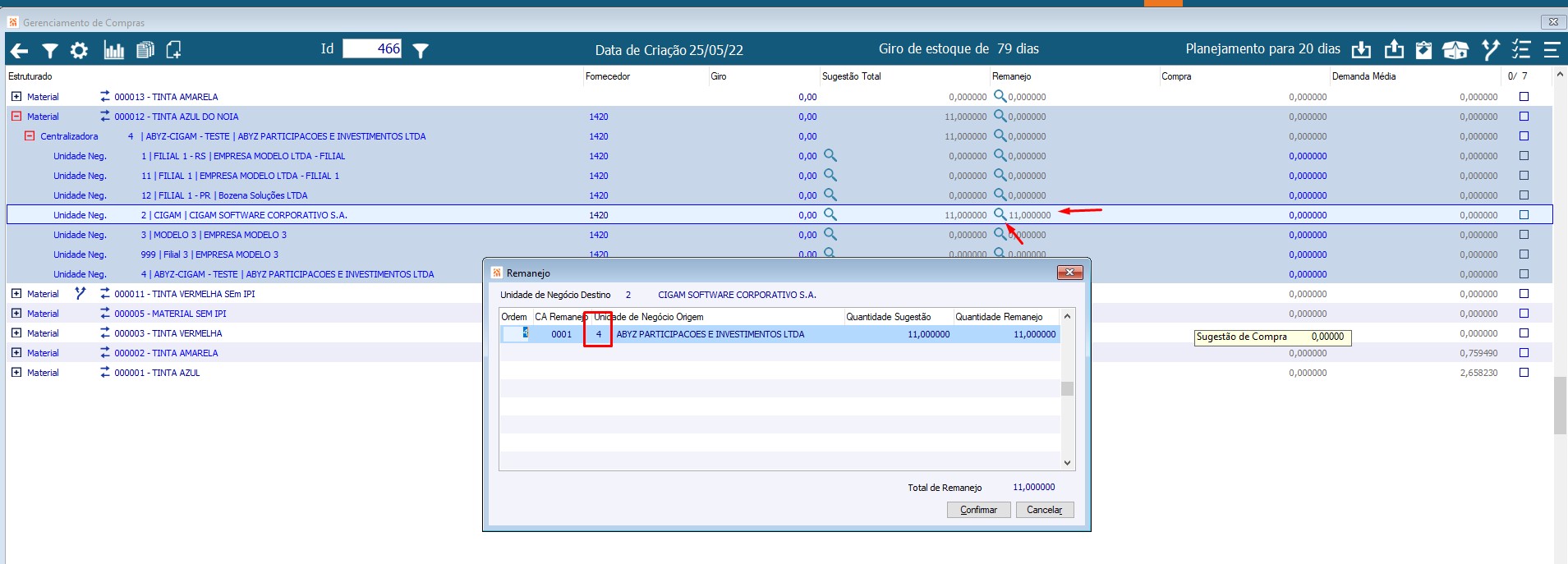Apply the filter funnel next to Id field
Screen dimensions: 1568x564
tap(421, 51)
